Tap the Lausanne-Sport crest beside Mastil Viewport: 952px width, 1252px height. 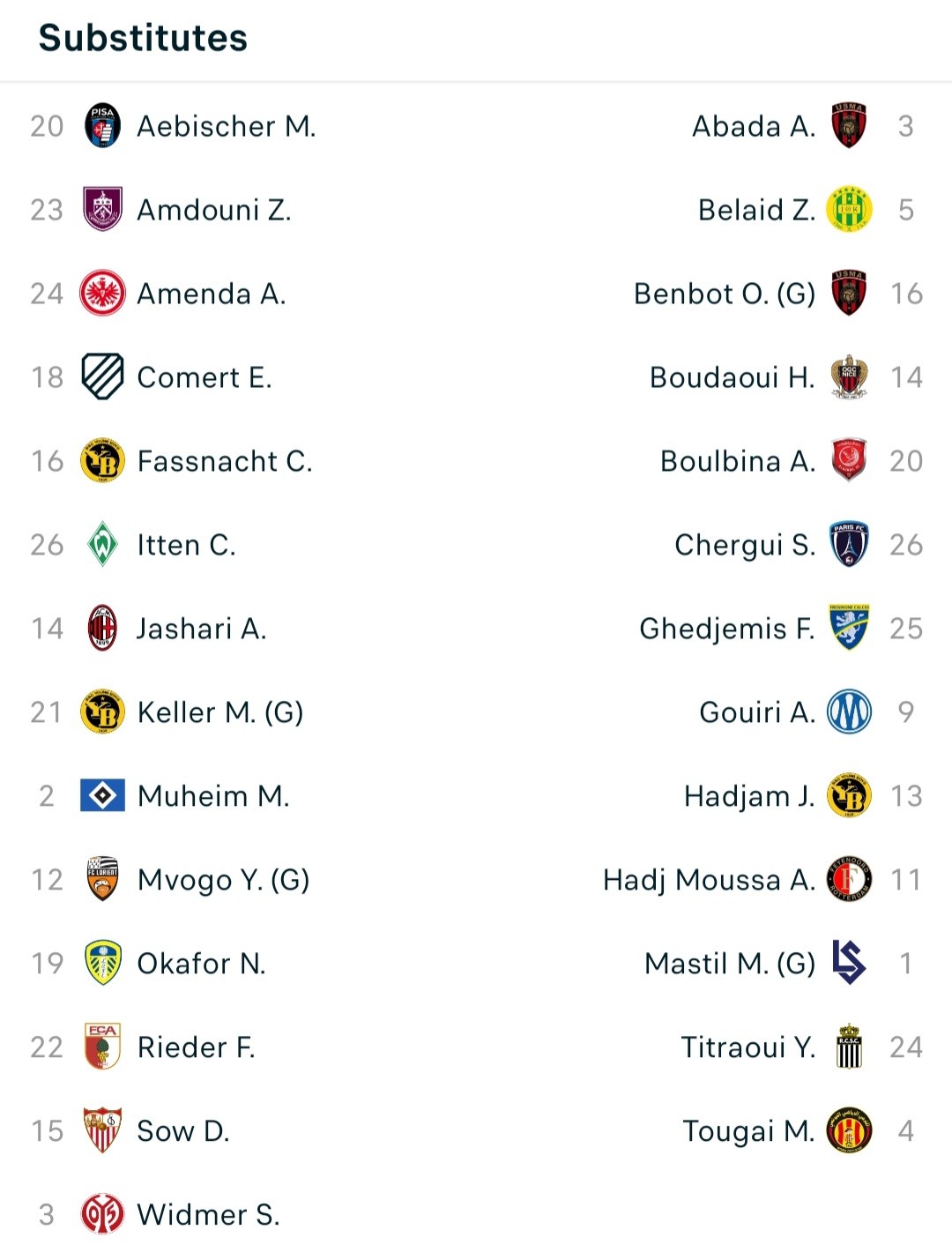tap(849, 963)
